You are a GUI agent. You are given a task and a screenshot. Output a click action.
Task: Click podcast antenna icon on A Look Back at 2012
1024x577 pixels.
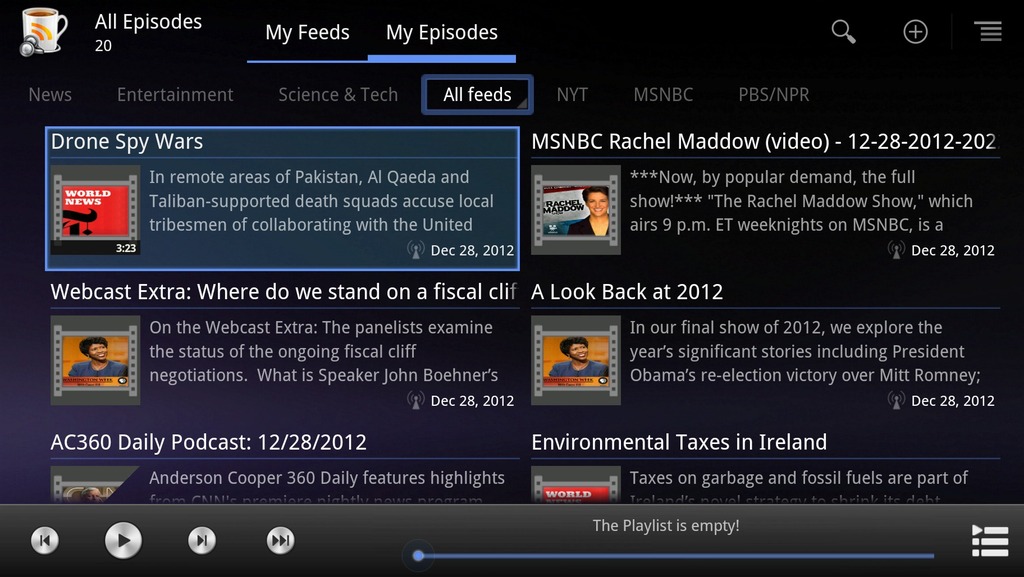(x=896, y=400)
